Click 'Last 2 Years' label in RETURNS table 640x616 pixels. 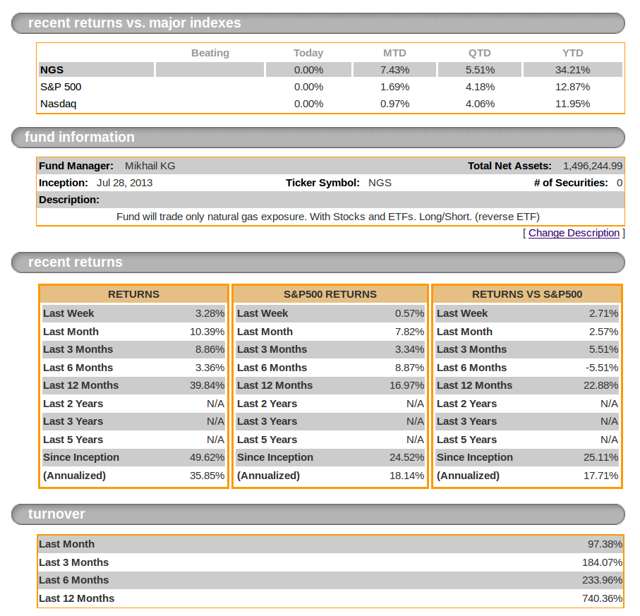point(73,404)
